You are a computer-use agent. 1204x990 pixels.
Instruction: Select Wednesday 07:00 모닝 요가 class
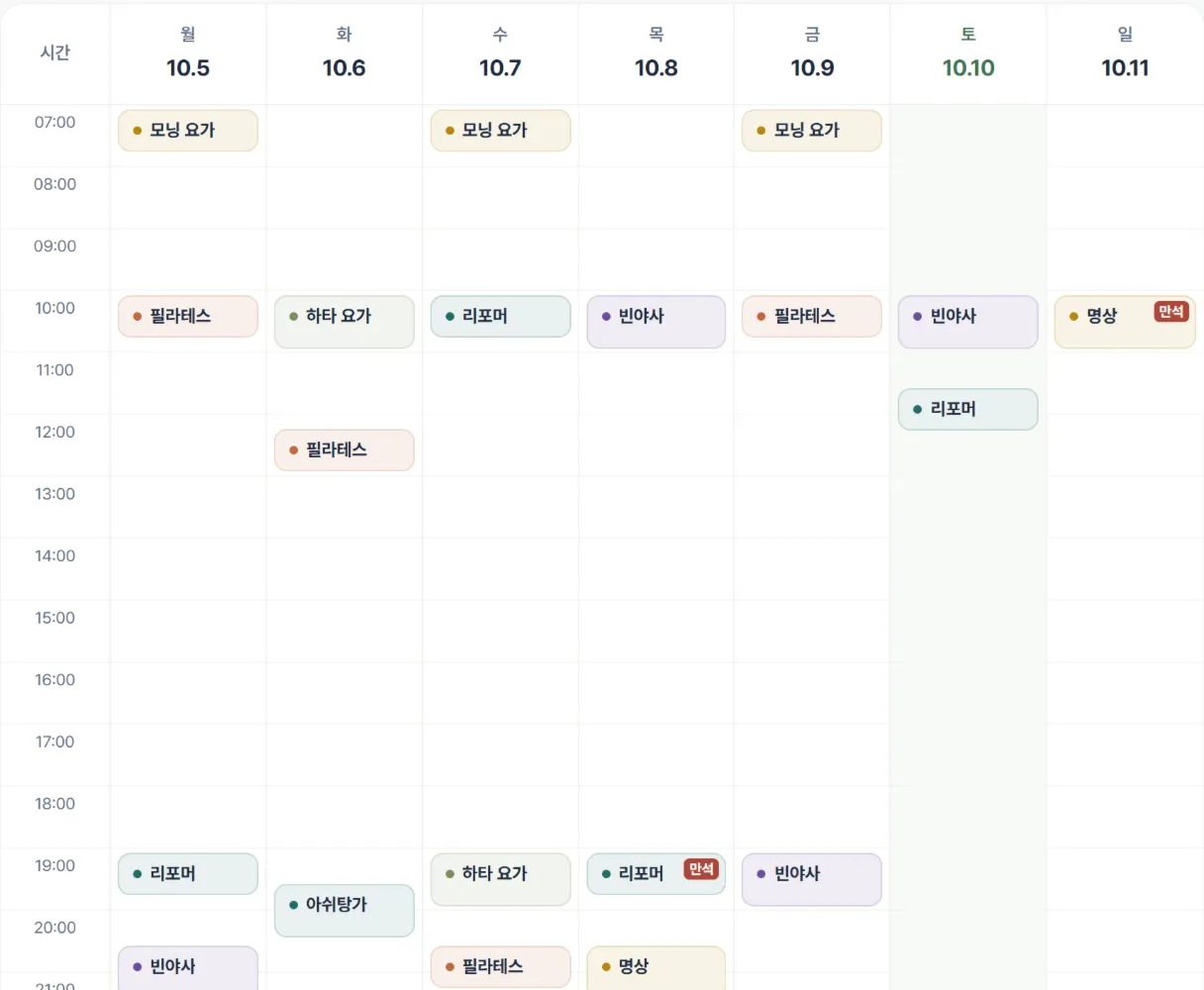500,131
